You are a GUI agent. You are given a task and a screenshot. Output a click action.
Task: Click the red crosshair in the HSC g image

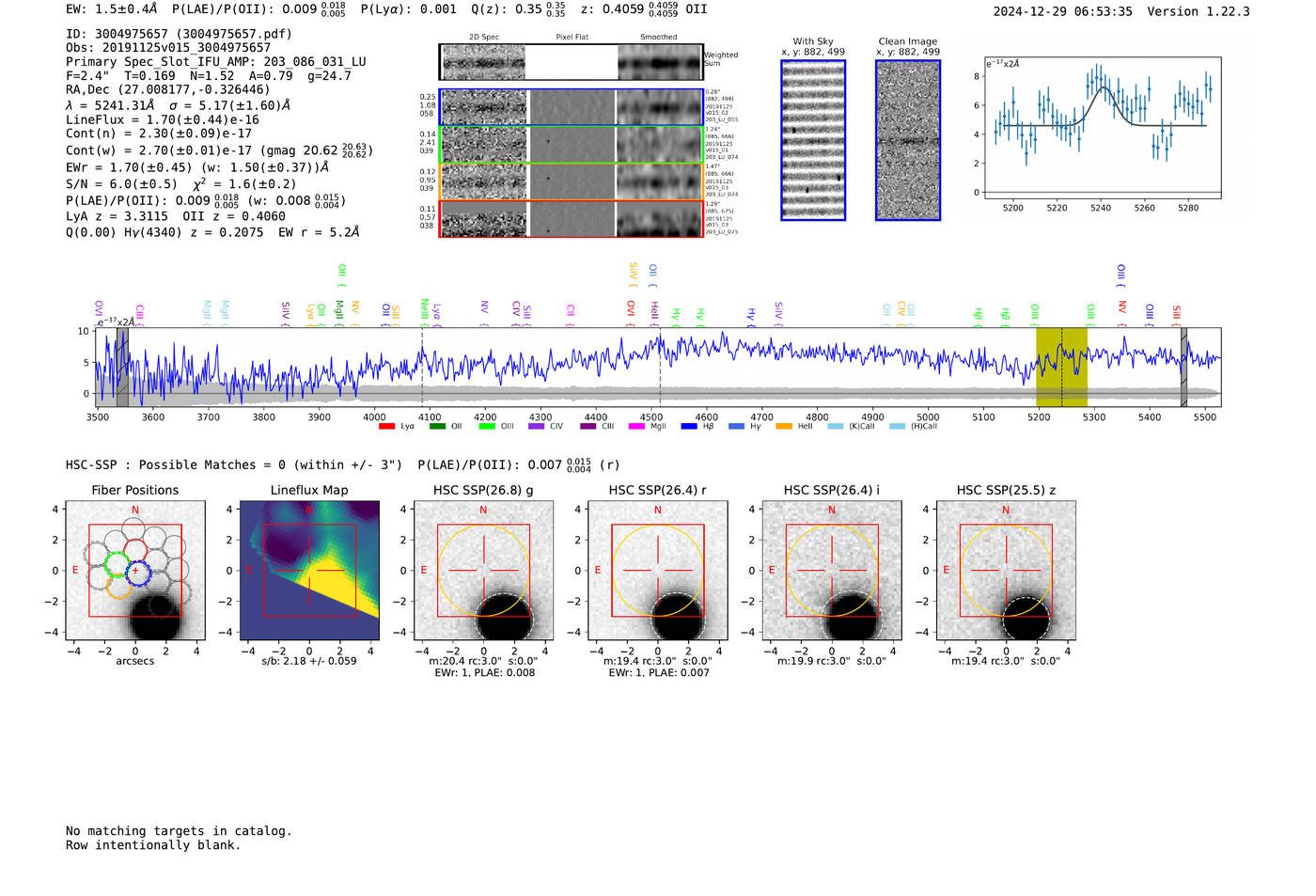(x=483, y=570)
